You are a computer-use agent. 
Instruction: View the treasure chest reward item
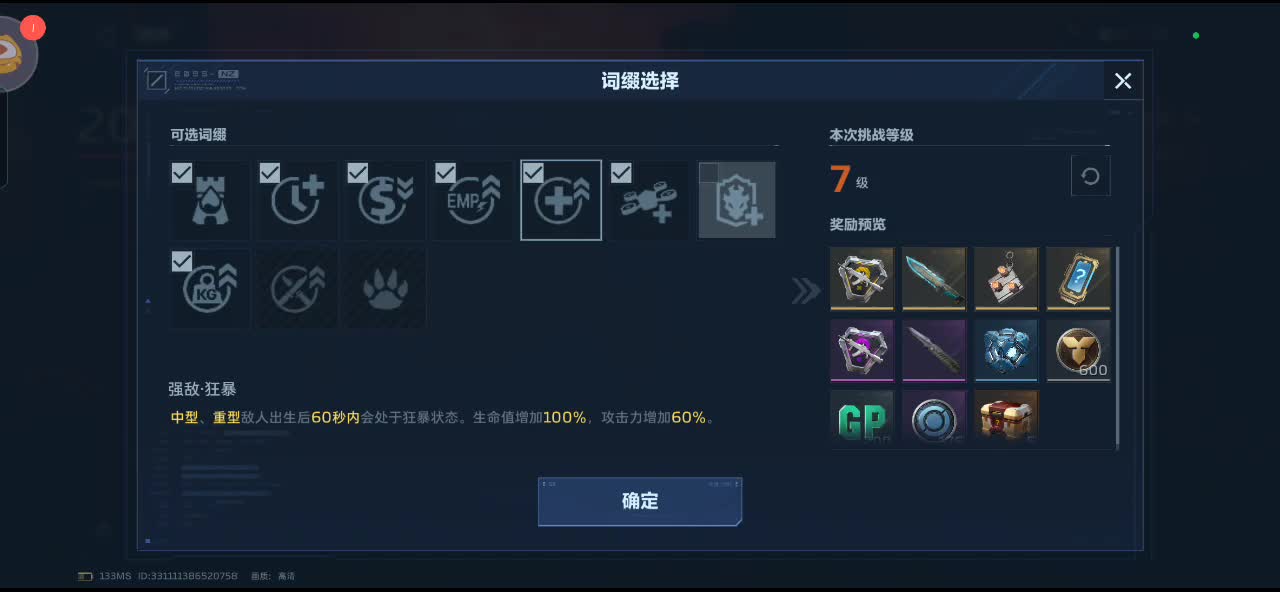click(x=1006, y=415)
